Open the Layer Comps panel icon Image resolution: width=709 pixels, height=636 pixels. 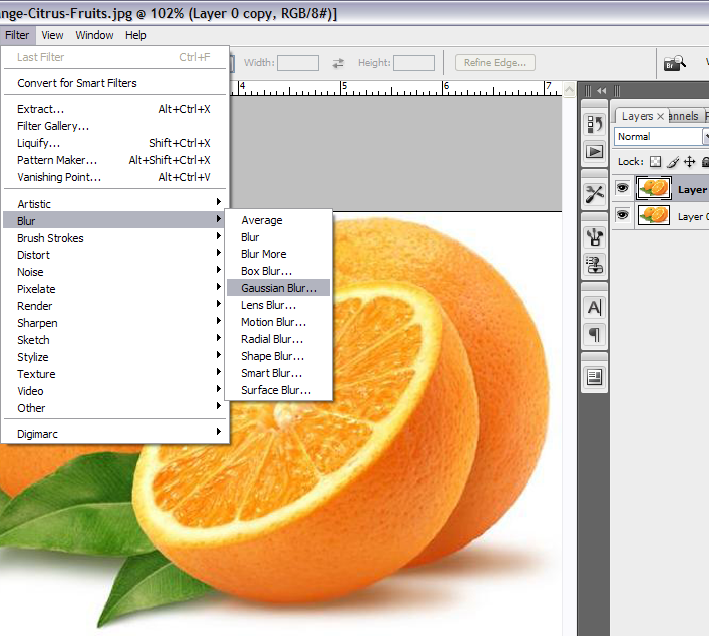595,377
